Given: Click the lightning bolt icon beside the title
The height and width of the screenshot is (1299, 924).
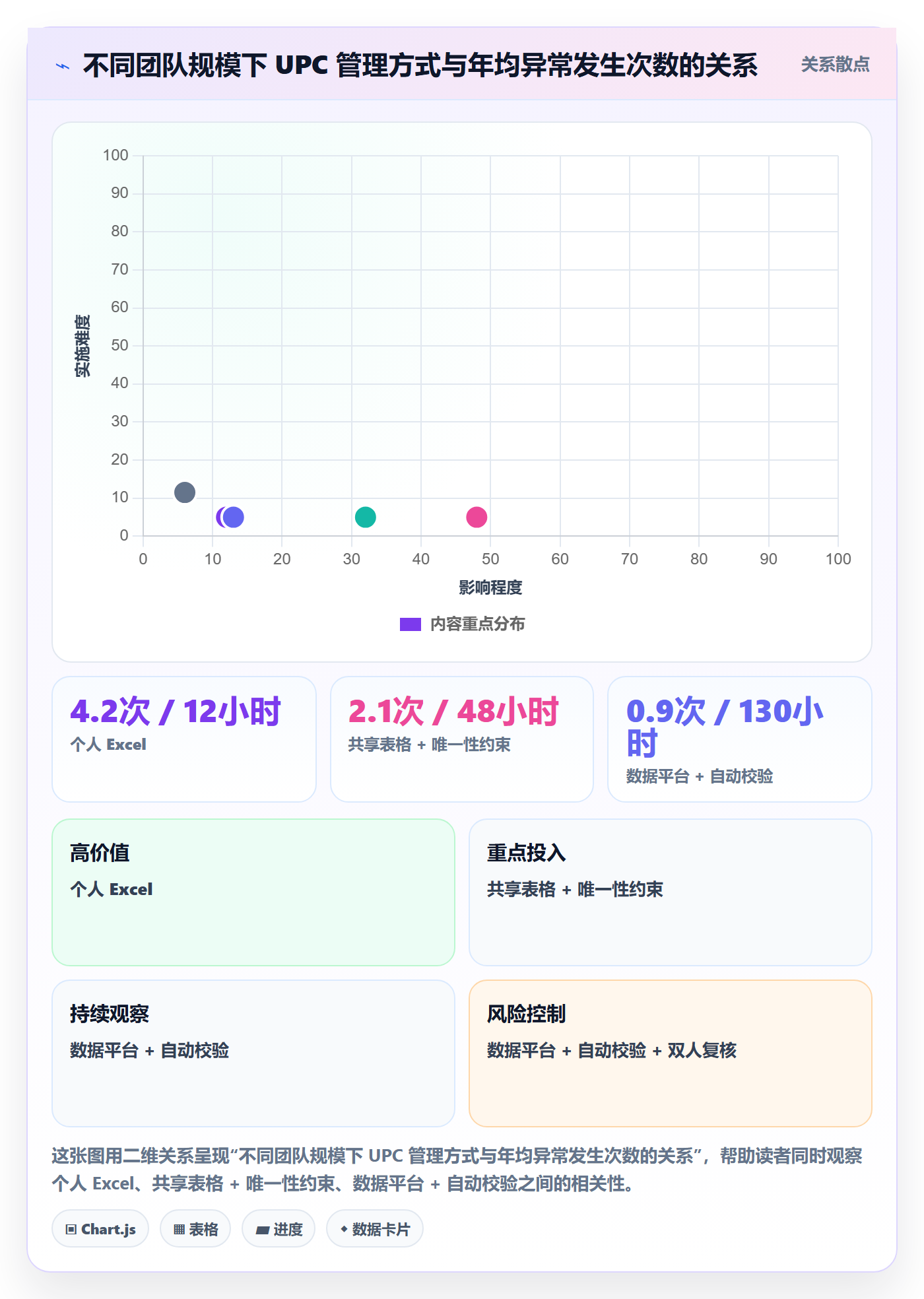Looking at the screenshot, I should point(63,66).
